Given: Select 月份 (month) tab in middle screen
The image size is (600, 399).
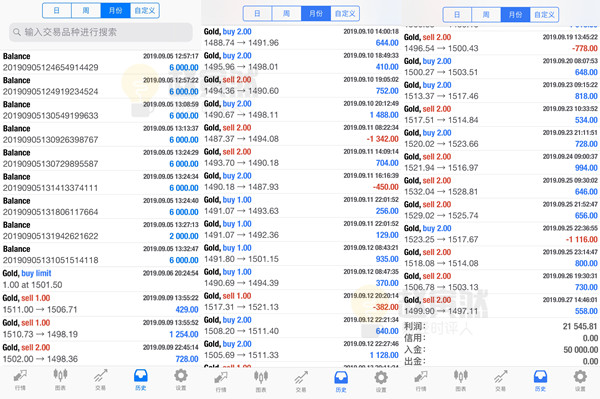Looking at the screenshot, I should (x=316, y=14).
